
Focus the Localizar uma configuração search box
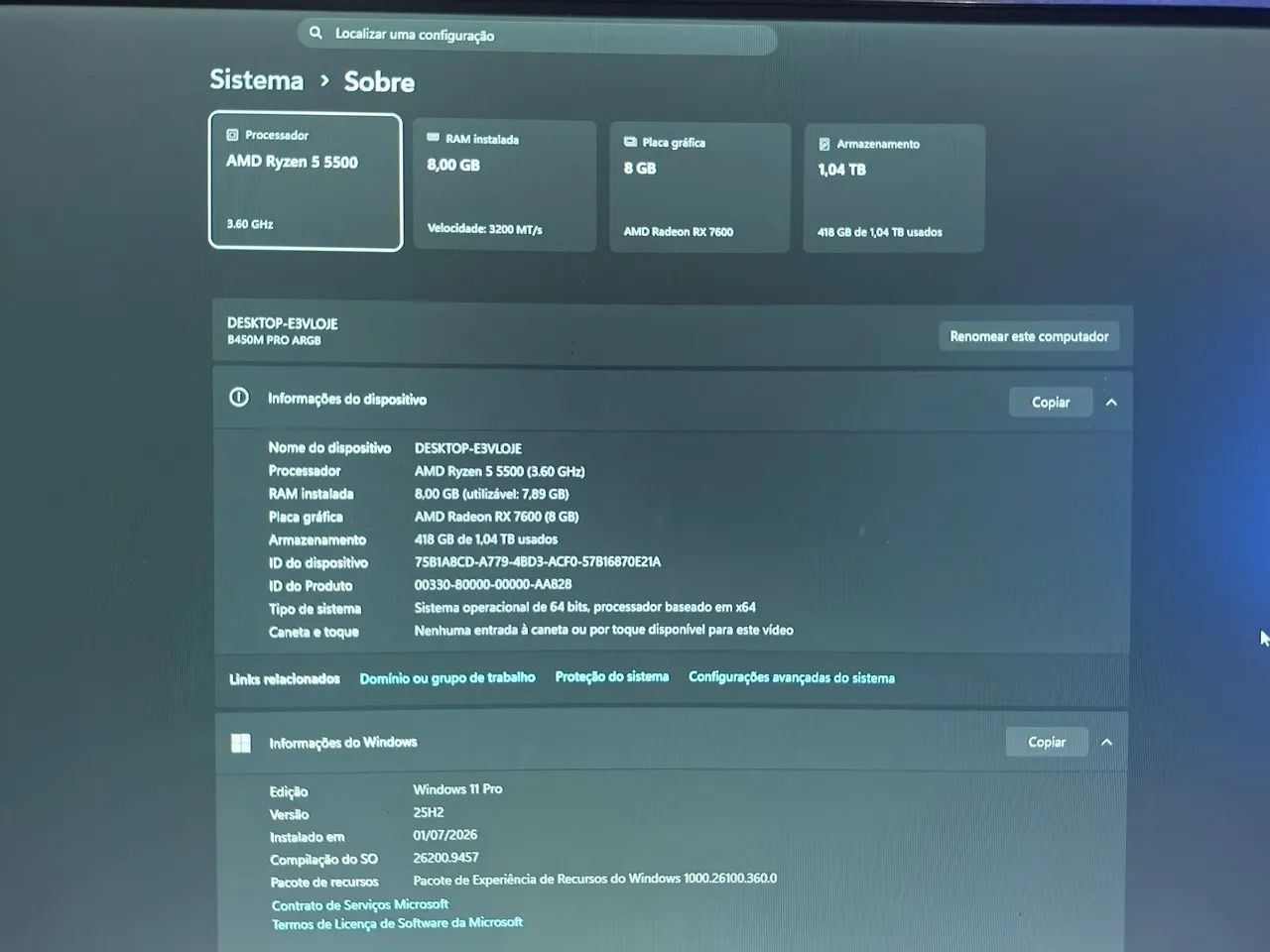(x=537, y=35)
